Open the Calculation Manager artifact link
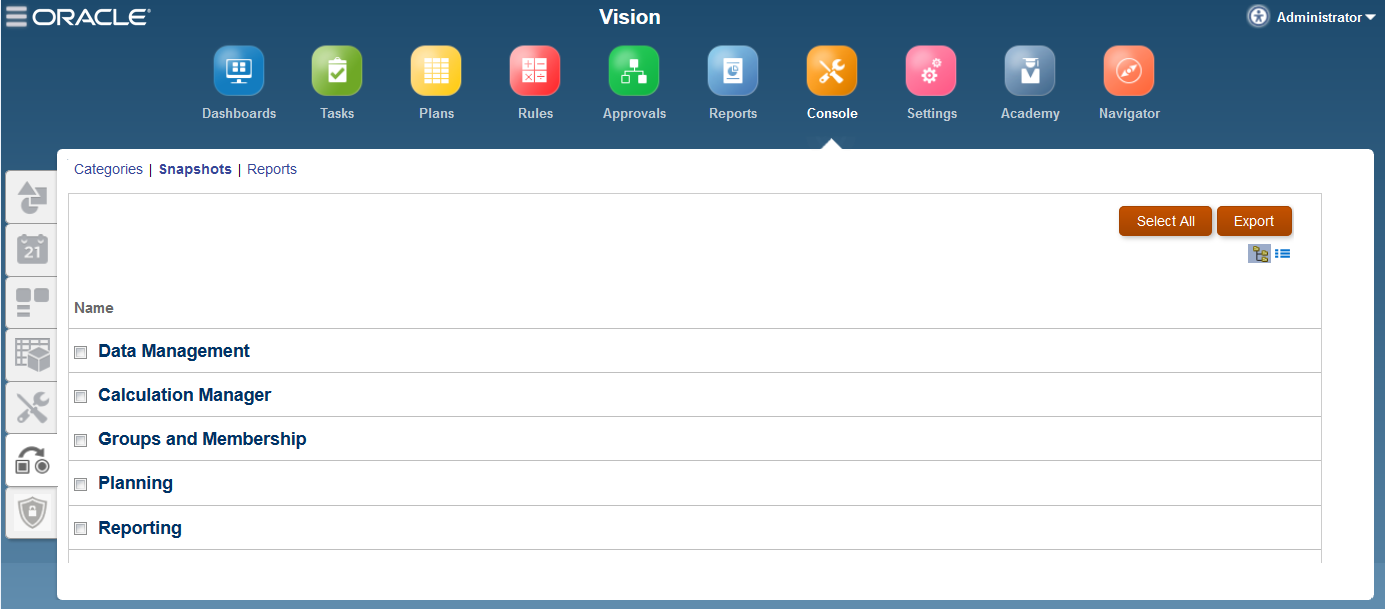Viewport: 1385px width, 609px height. pos(185,395)
